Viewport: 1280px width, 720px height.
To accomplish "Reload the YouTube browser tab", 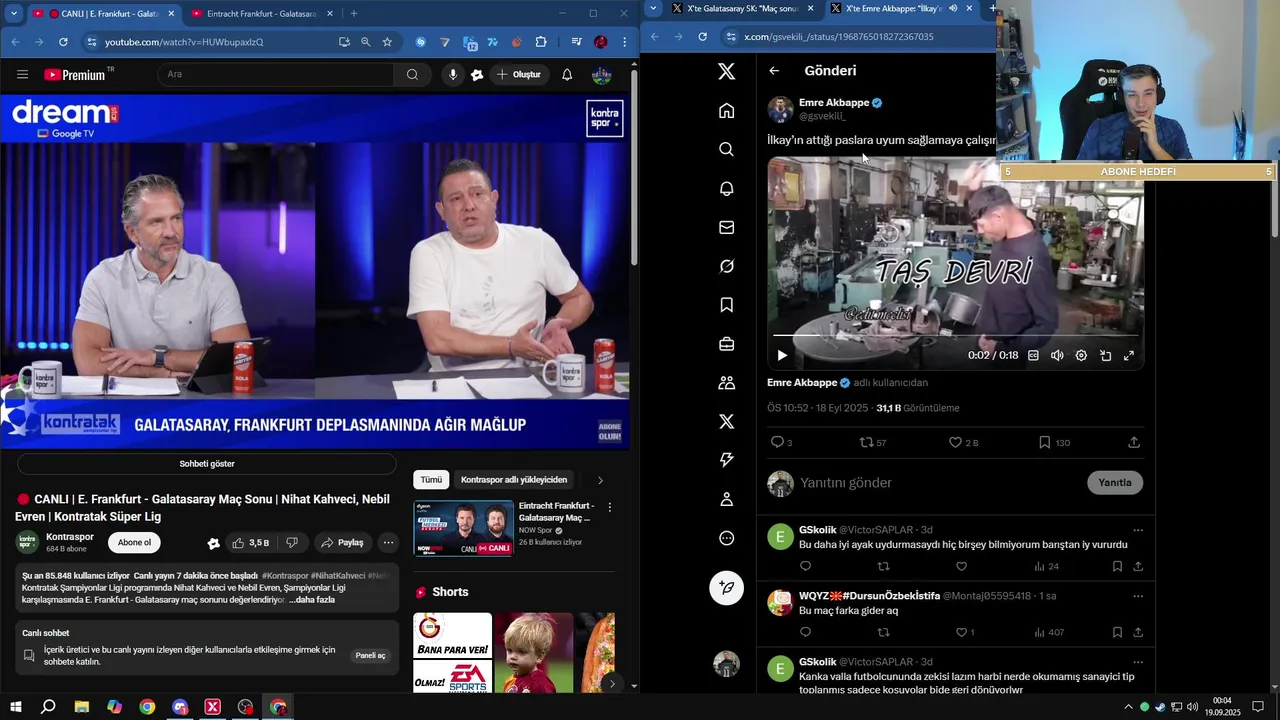I will [x=63, y=42].
